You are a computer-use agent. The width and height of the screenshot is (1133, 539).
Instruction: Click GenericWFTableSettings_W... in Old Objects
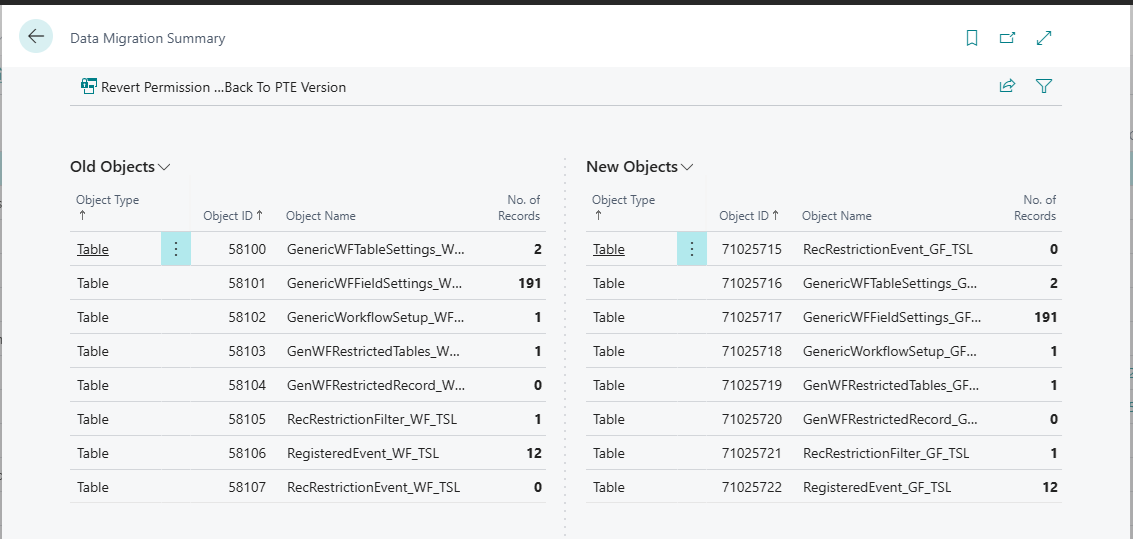point(376,249)
